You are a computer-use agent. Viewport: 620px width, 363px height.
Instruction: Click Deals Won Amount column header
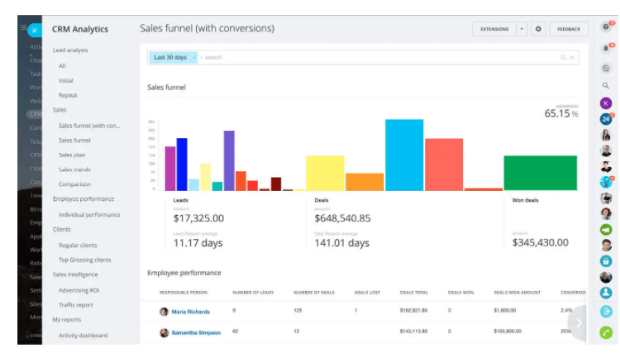[x=517, y=293]
